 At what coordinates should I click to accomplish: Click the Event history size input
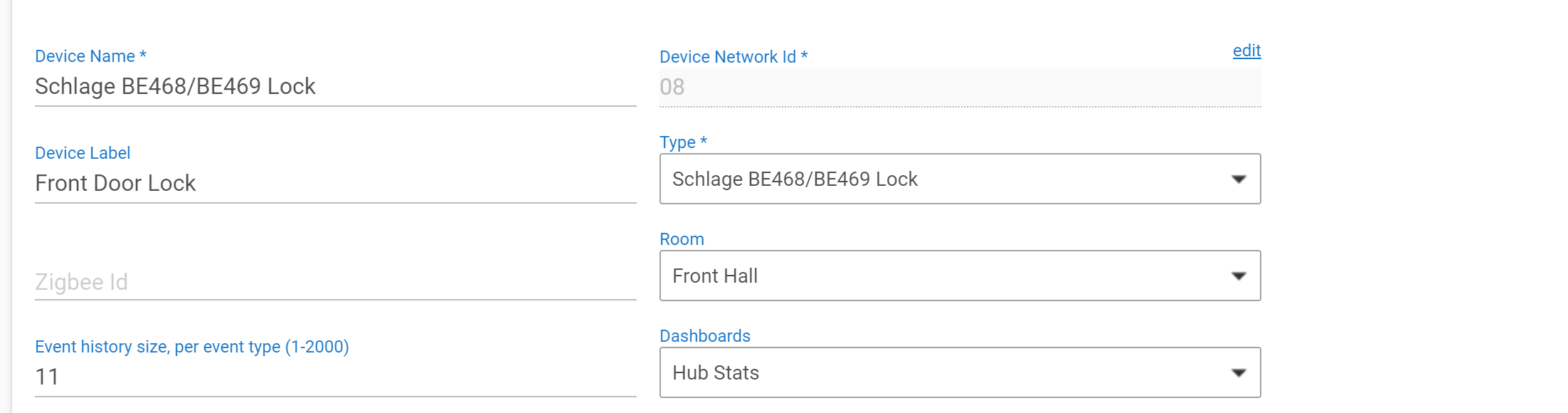[x=334, y=377]
